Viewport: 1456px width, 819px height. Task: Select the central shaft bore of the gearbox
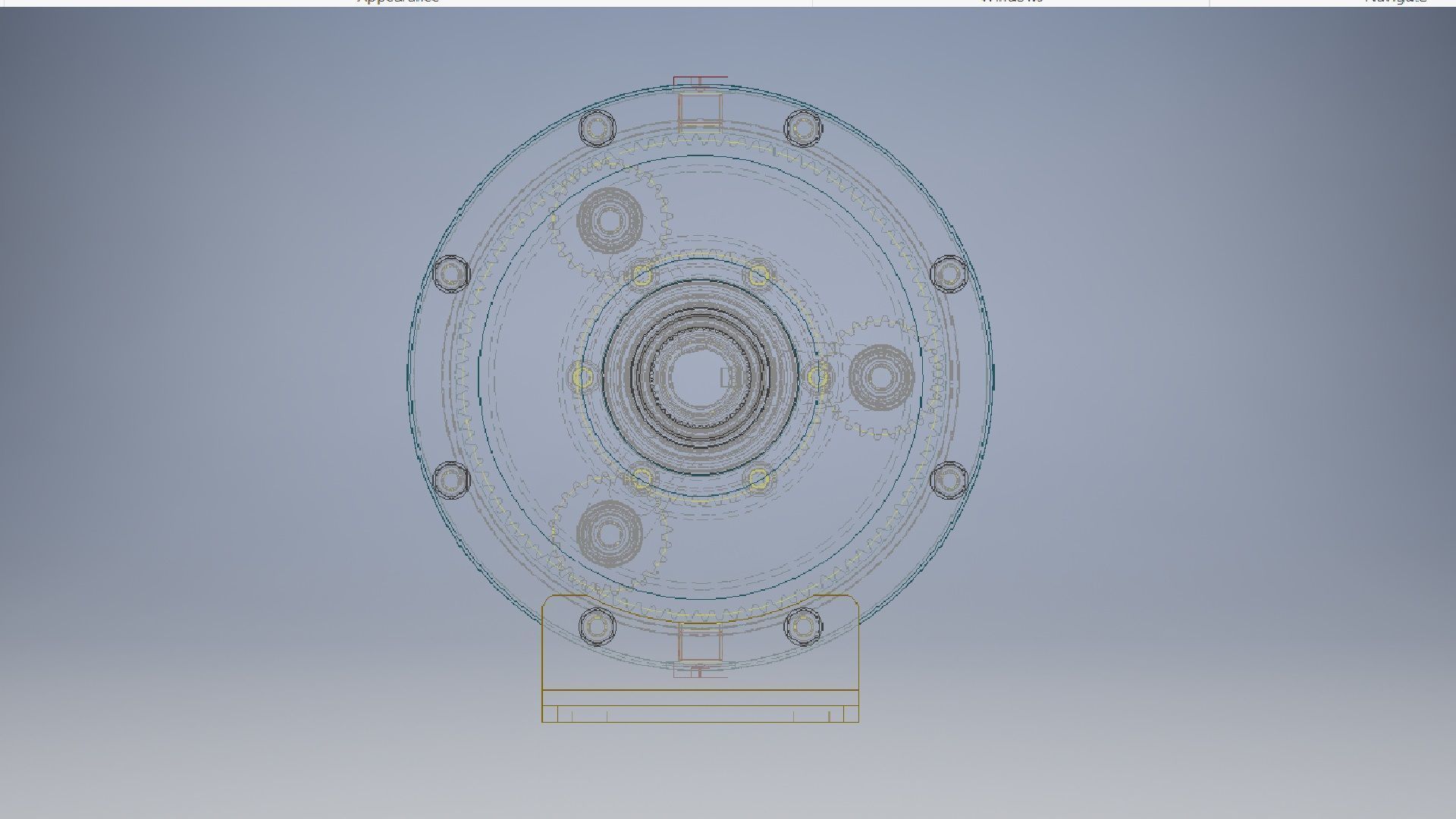[x=699, y=376]
